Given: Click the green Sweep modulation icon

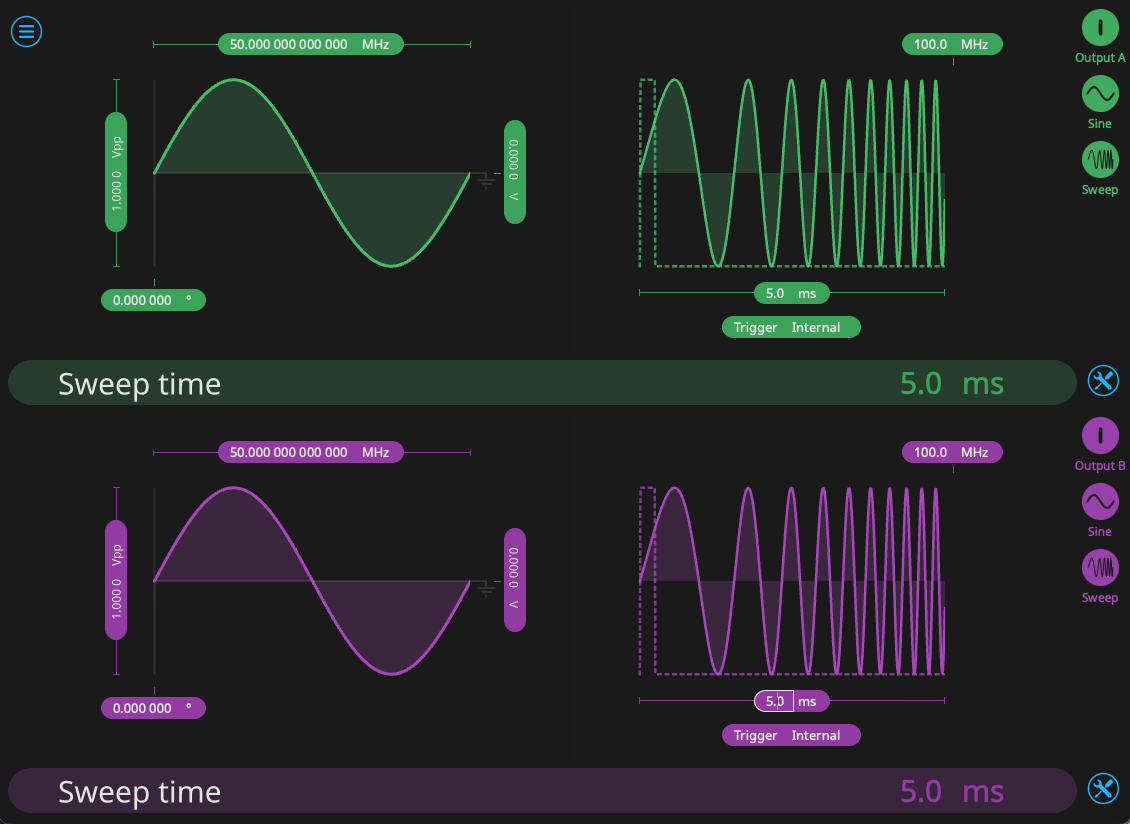Looking at the screenshot, I should pos(1100,160).
